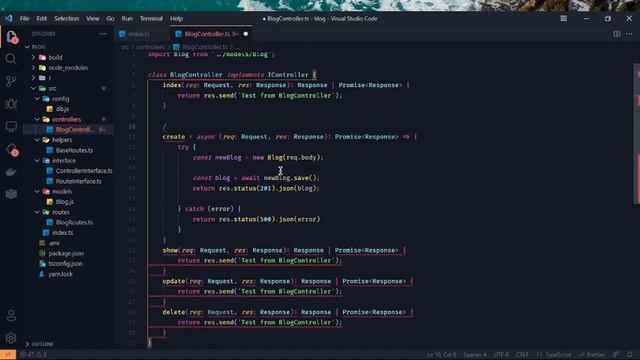Screen dimensions: 640x360
Task: Click the unsaved dot on BlogController.ts tab
Action: (x=246, y=34)
